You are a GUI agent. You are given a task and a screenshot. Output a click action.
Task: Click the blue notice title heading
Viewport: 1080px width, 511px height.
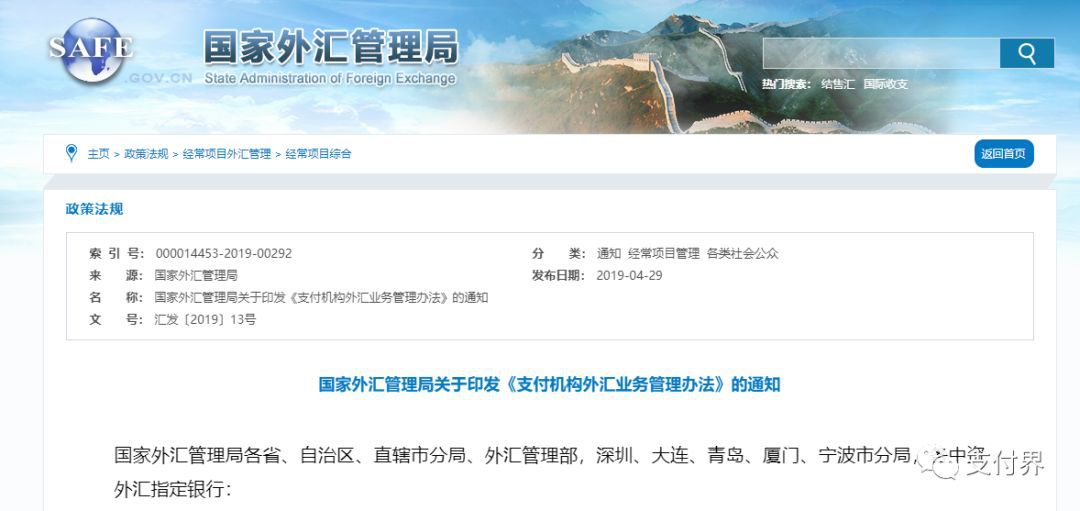pyautogui.click(x=549, y=384)
